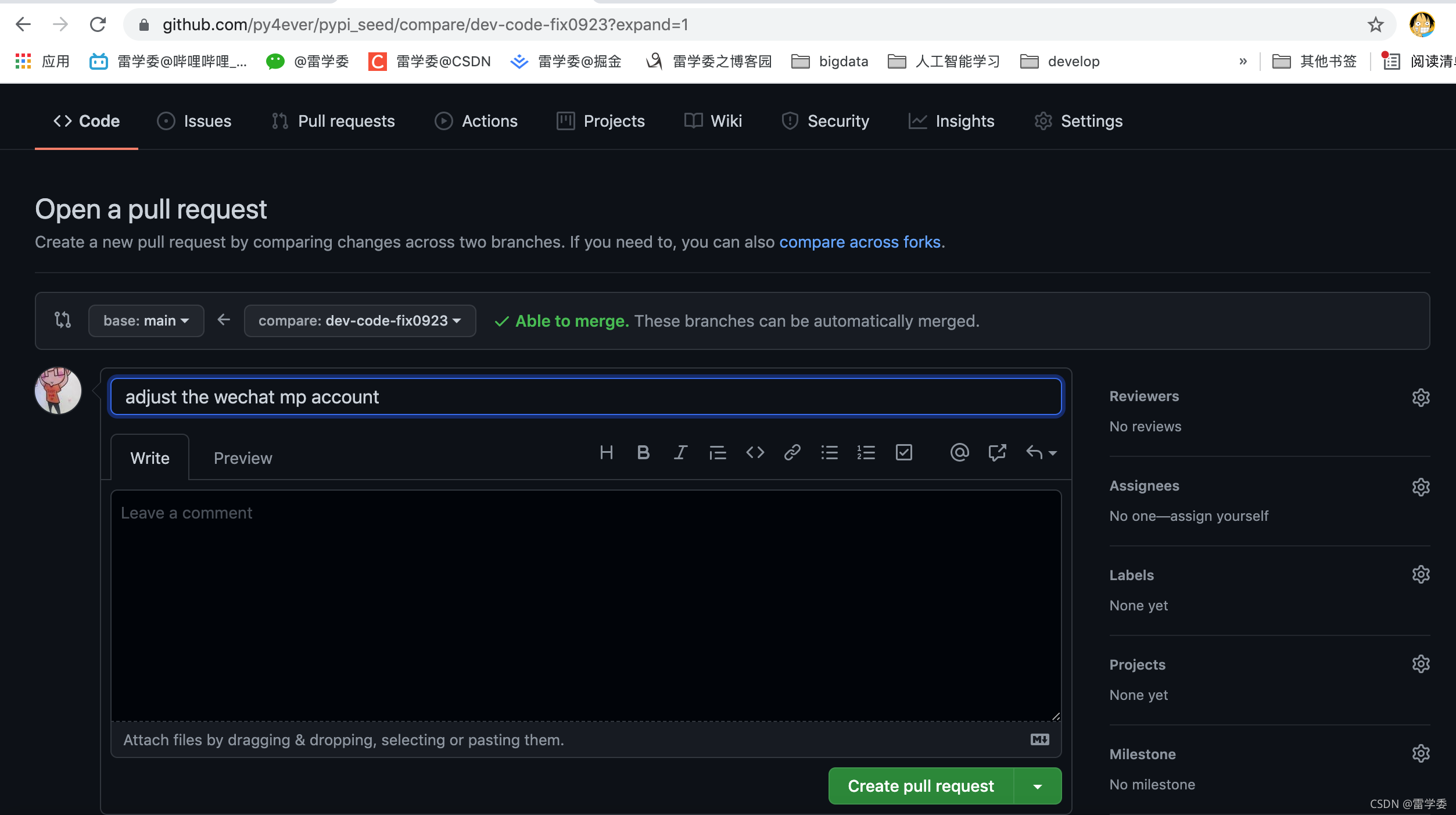Click the pull request title field
This screenshot has height=815, width=1456.
pos(586,397)
